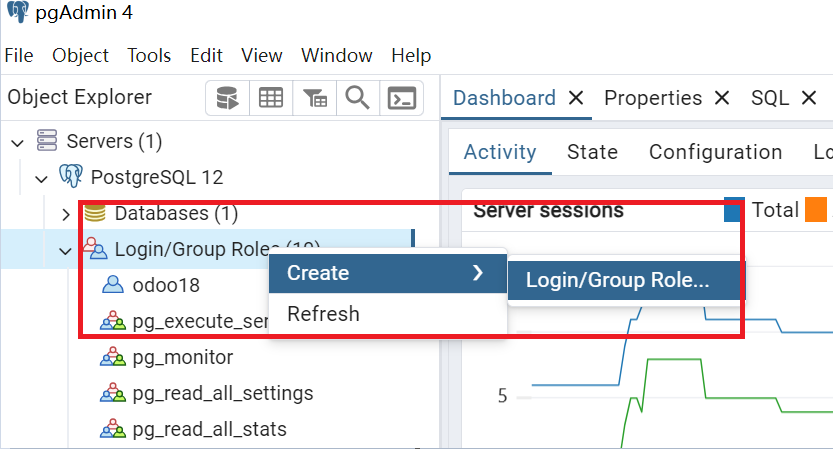Select the PostgreSQL 12 tree item
Screen dimensions: 833x449
tap(157, 177)
